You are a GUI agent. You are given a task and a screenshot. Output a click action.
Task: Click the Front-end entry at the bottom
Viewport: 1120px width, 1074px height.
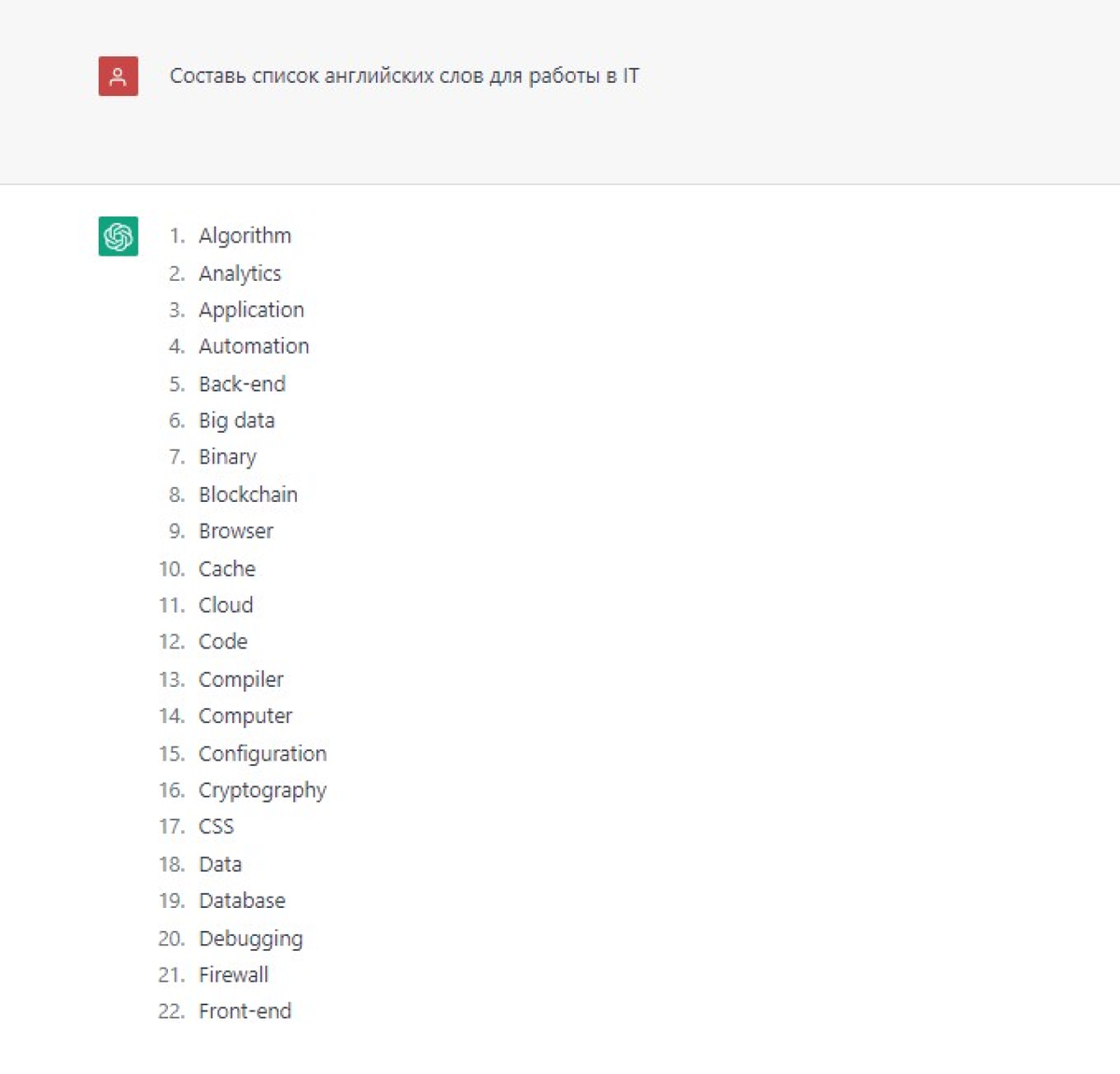(245, 1011)
